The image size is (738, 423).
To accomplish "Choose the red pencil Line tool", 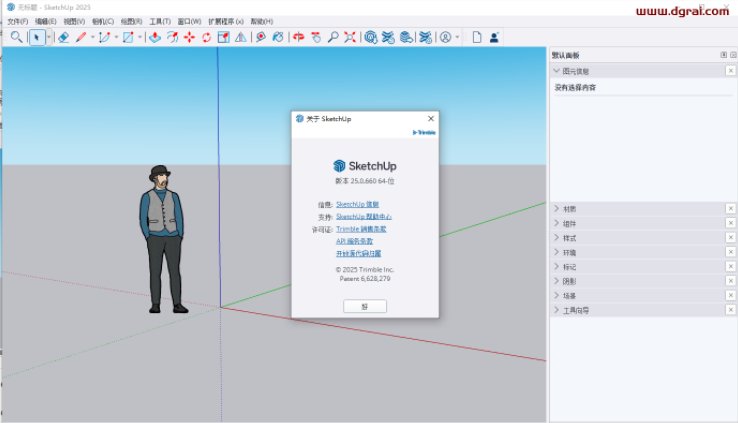I will pyautogui.click(x=81, y=37).
